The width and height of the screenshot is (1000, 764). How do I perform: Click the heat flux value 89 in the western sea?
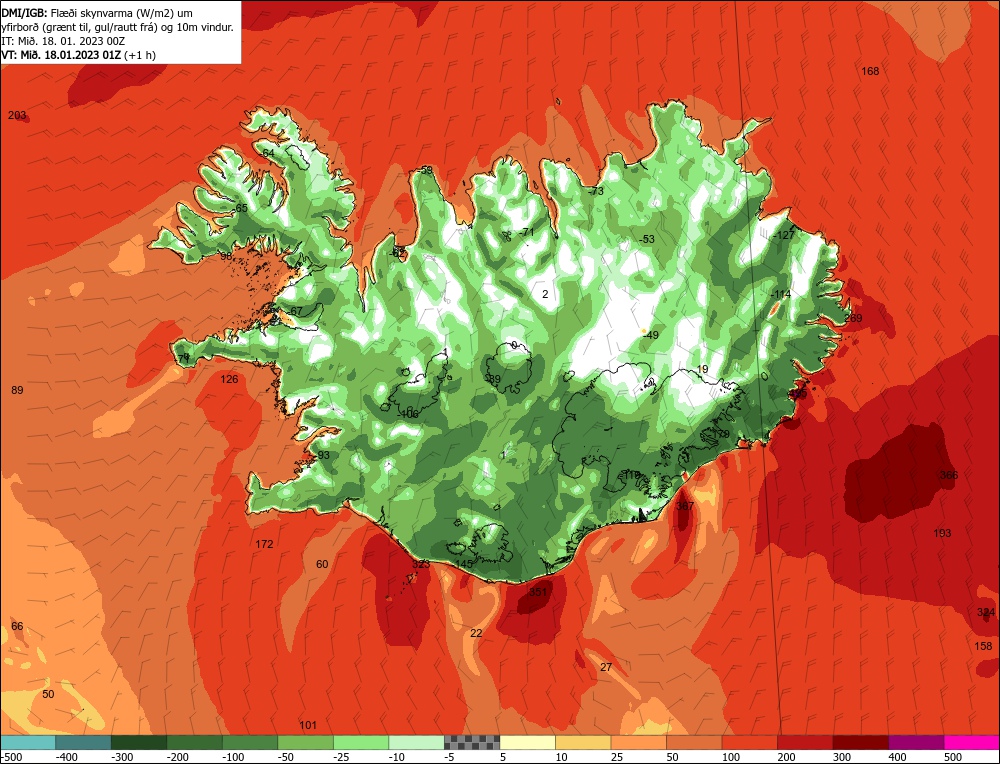point(17,390)
